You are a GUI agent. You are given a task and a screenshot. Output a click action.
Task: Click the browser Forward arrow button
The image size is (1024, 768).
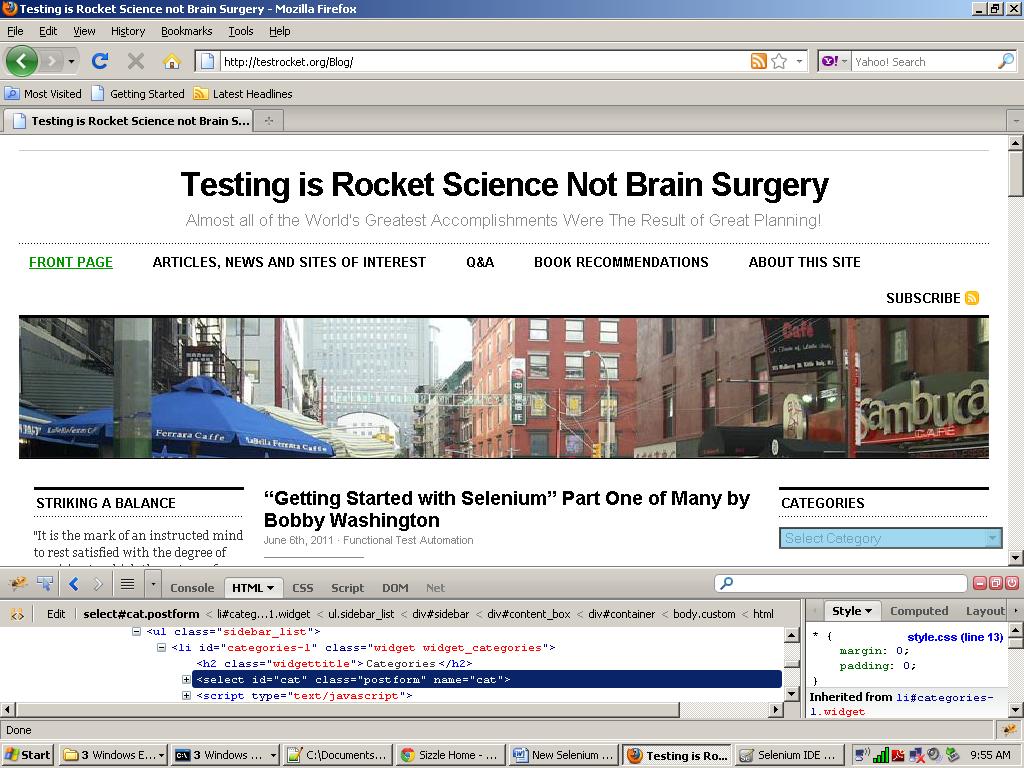51,62
